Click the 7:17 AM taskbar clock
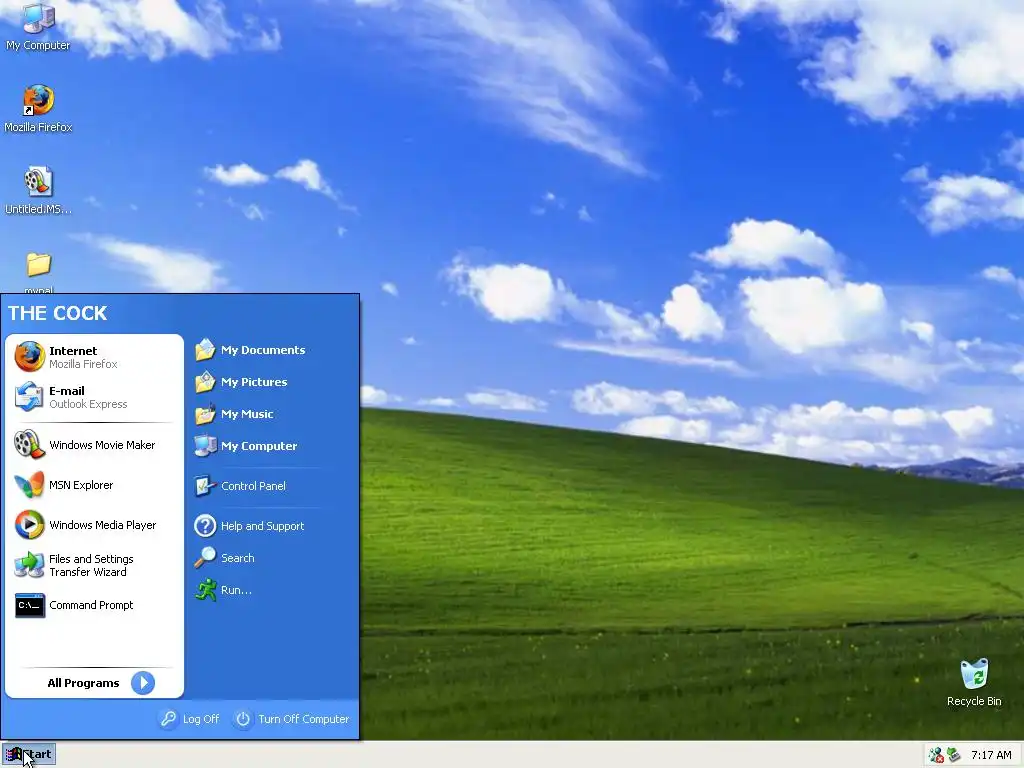Screen dimensions: 1024x768 pos(991,755)
